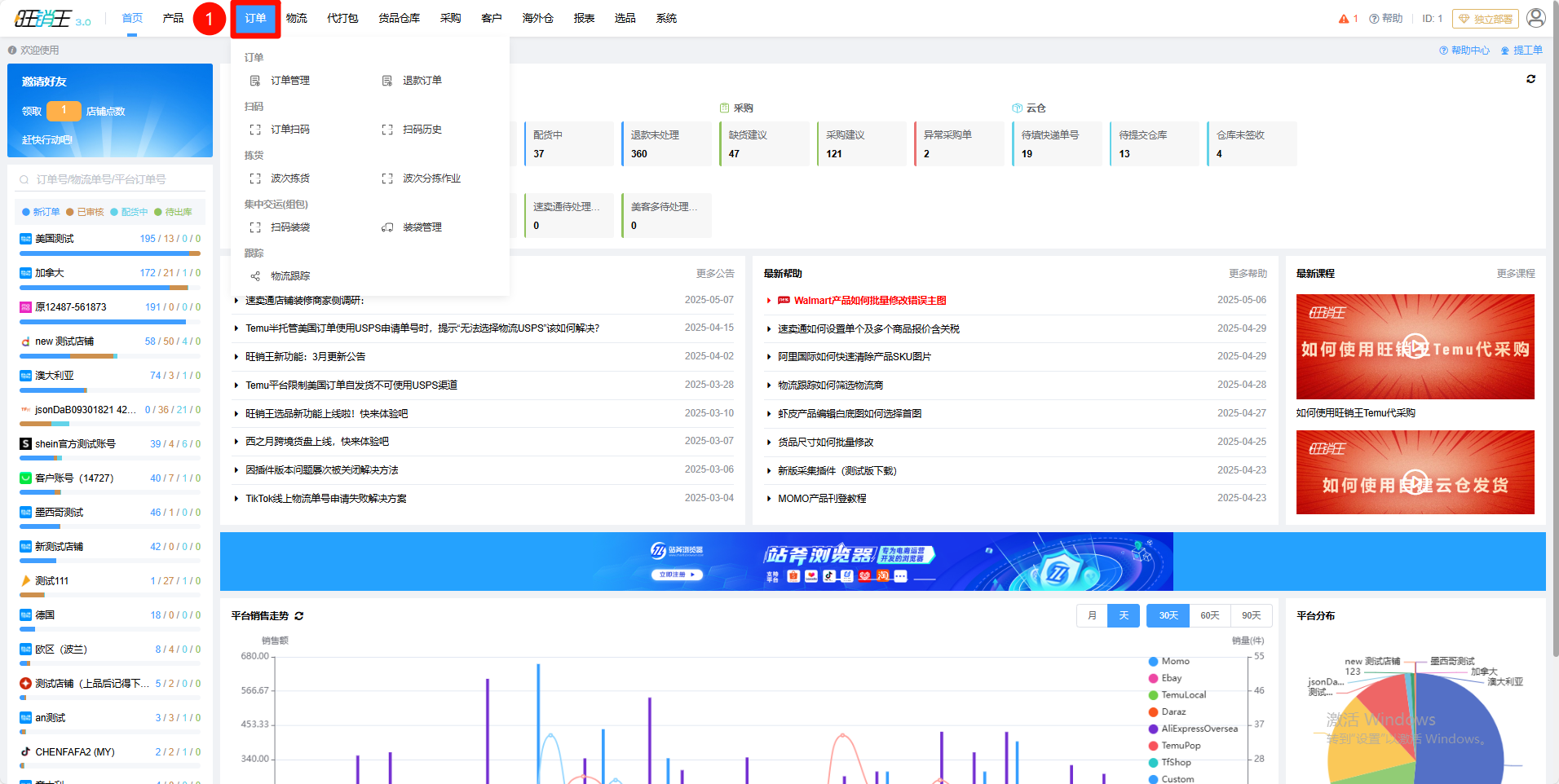The image size is (1559, 784).
Task: Click the 测试111 store icon
Action: (x=25, y=581)
